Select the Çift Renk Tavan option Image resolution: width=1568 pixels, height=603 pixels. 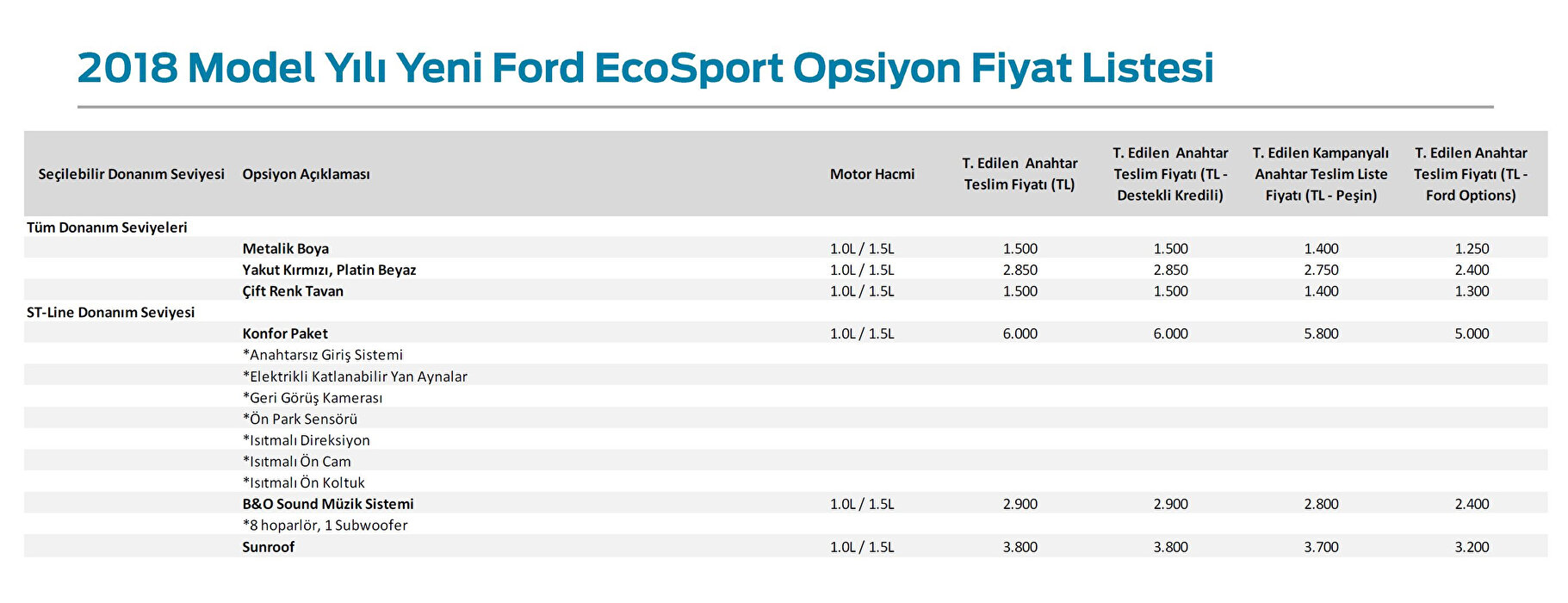(293, 291)
